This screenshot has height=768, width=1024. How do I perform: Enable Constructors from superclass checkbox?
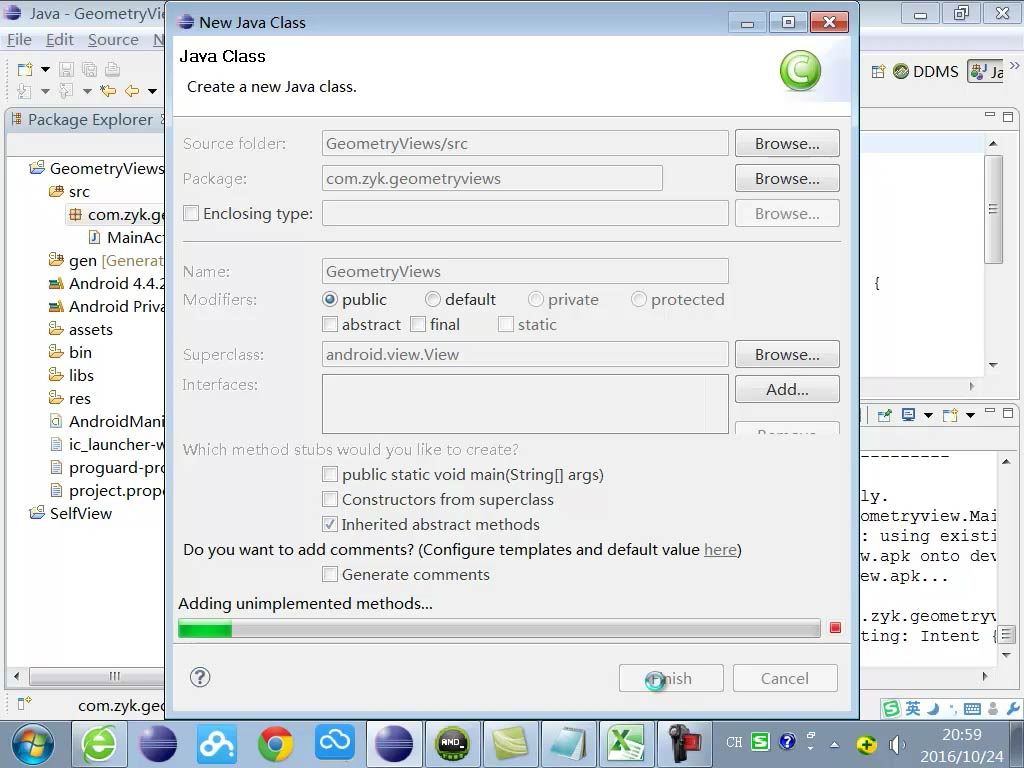pyautogui.click(x=330, y=500)
